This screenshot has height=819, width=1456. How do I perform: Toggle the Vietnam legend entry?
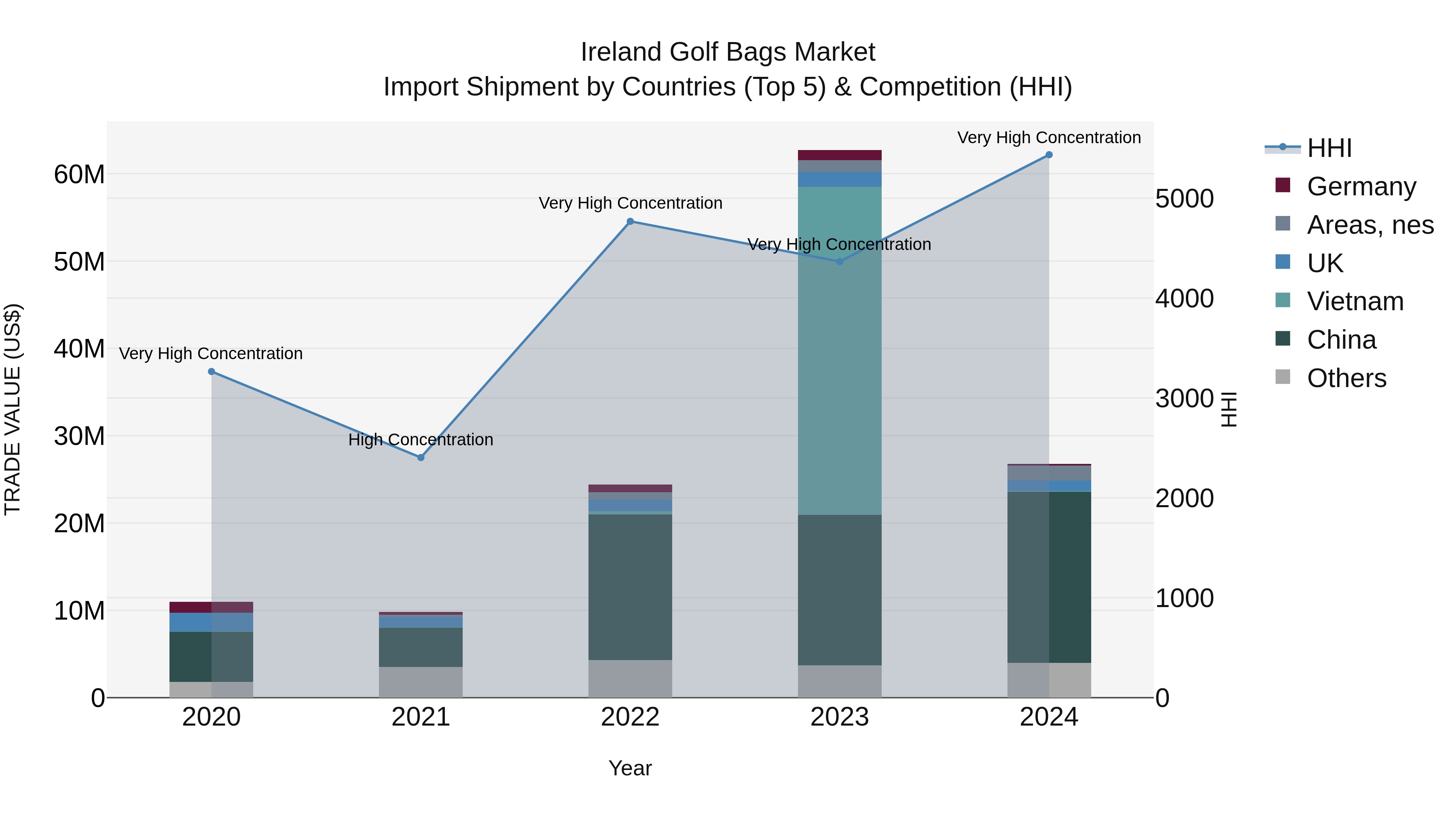1340,301
